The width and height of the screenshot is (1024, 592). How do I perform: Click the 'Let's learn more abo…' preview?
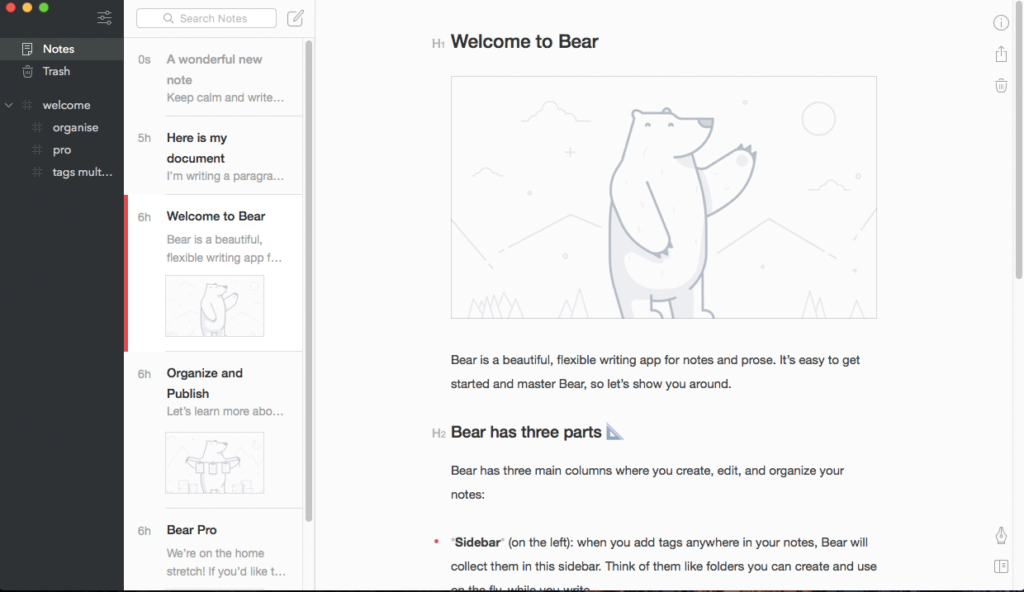pyautogui.click(x=225, y=412)
